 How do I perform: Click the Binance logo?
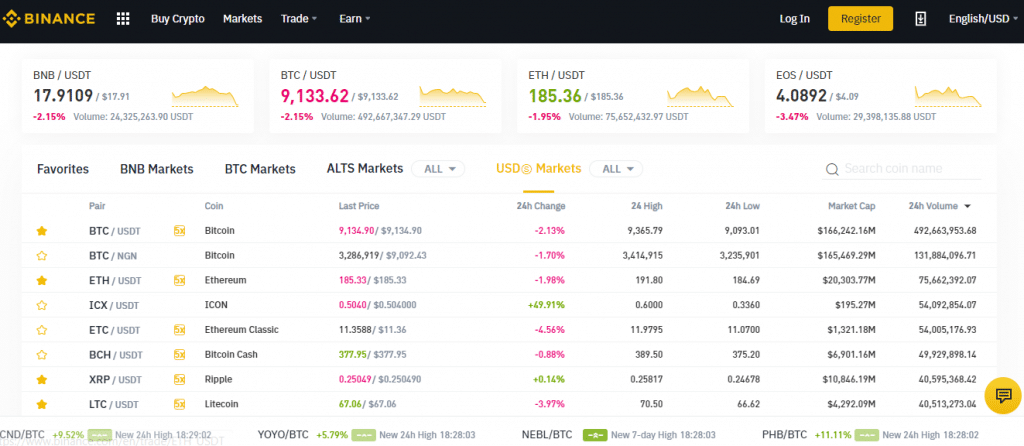48,18
